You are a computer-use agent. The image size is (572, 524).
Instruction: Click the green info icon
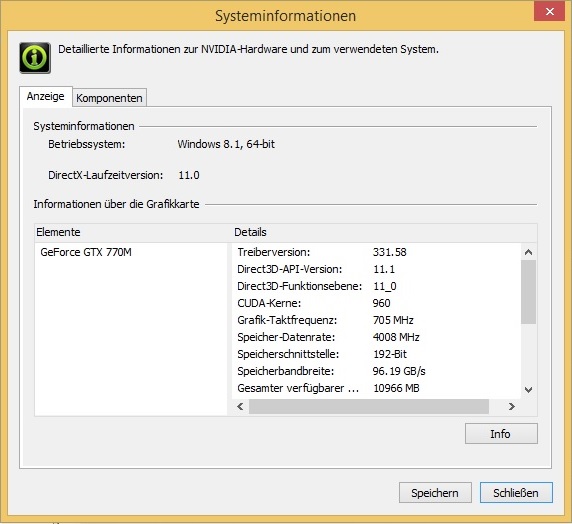tap(35, 58)
